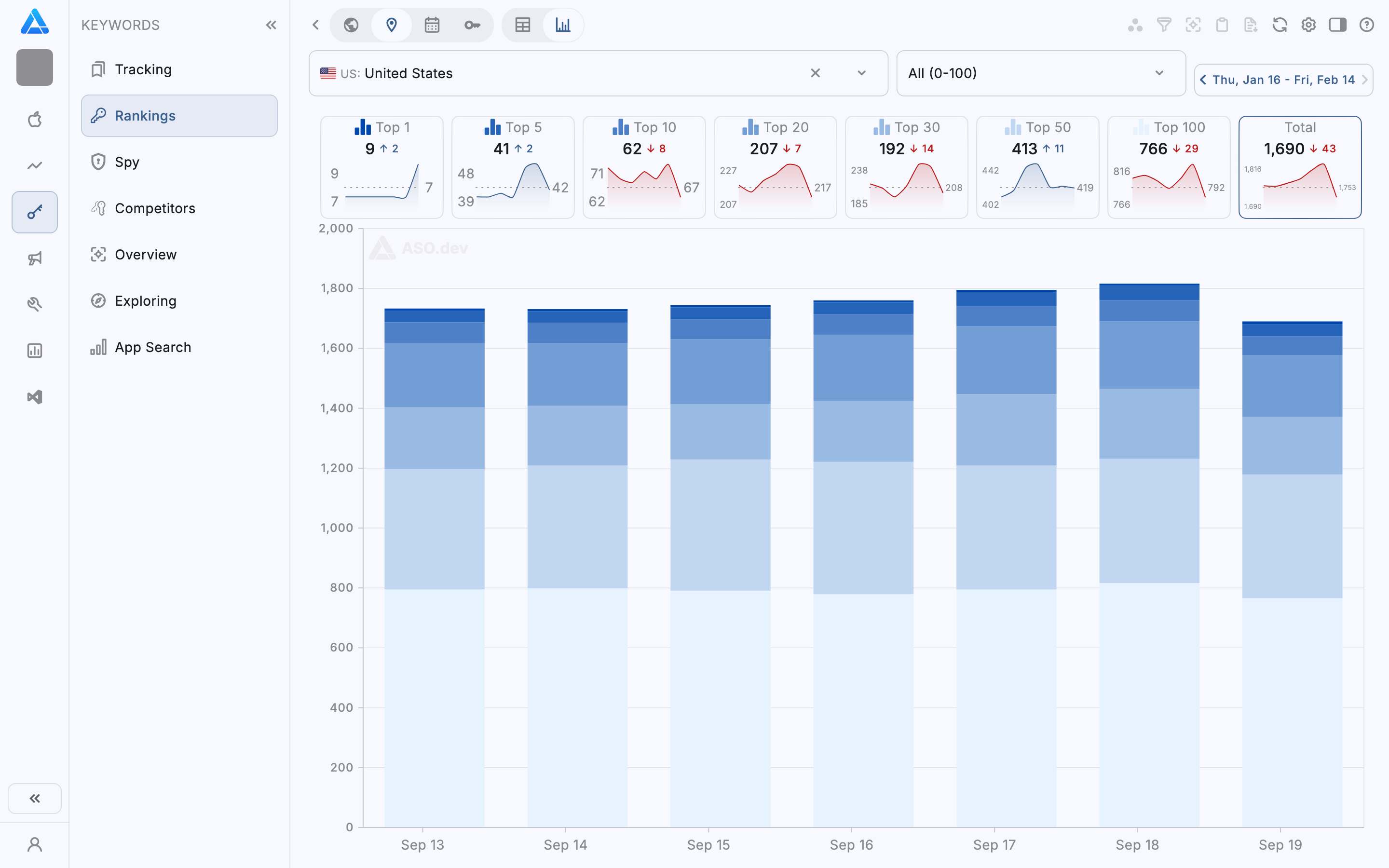1389x868 pixels.
Task: Open the settings gear icon
Action: click(x=1308, y=25)
